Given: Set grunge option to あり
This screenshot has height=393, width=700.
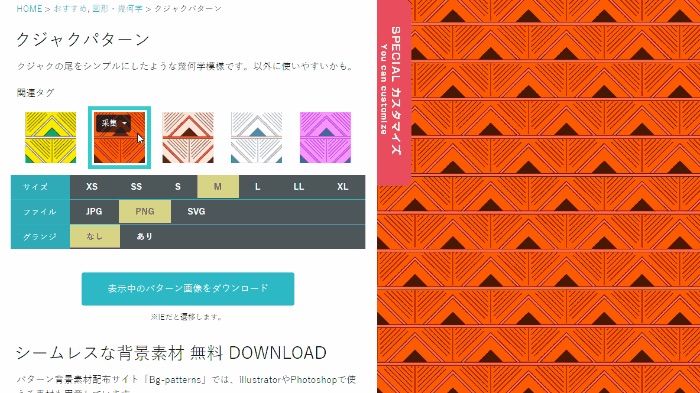Looking at the screenshot, I should click(145, 236).
